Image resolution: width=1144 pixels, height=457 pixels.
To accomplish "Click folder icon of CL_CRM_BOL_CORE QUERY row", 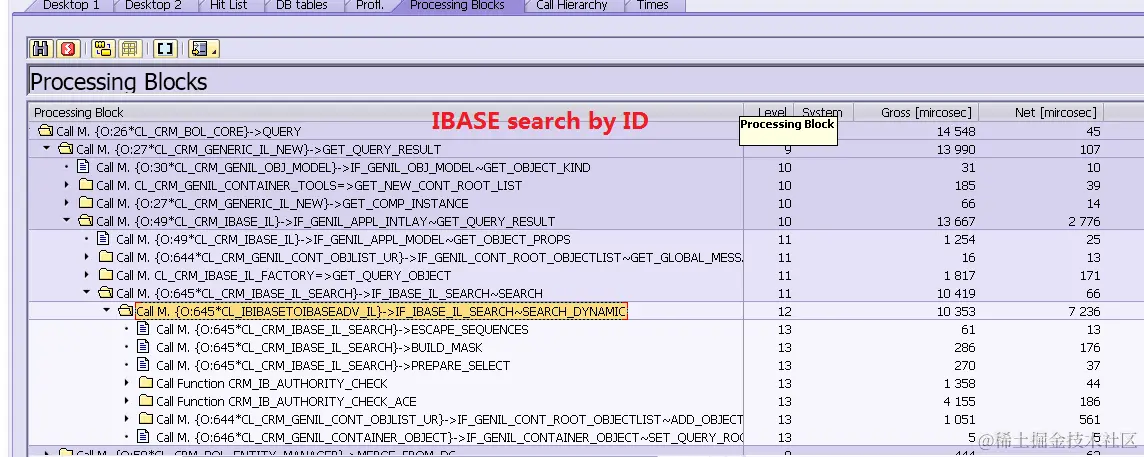I will pyautogui.click(x=46, y=131).
